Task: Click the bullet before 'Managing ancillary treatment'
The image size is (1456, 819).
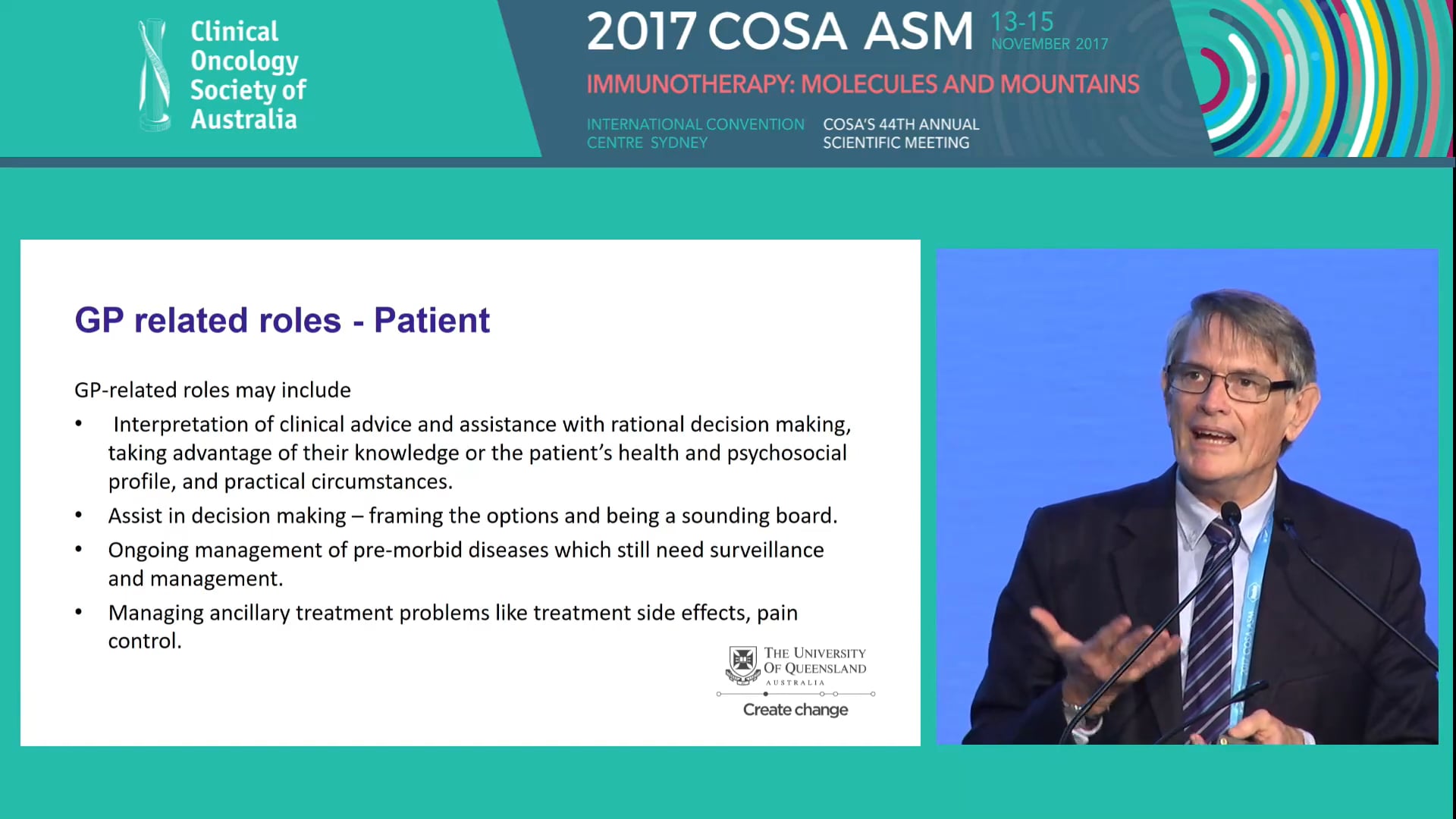Action: (79, 613)
